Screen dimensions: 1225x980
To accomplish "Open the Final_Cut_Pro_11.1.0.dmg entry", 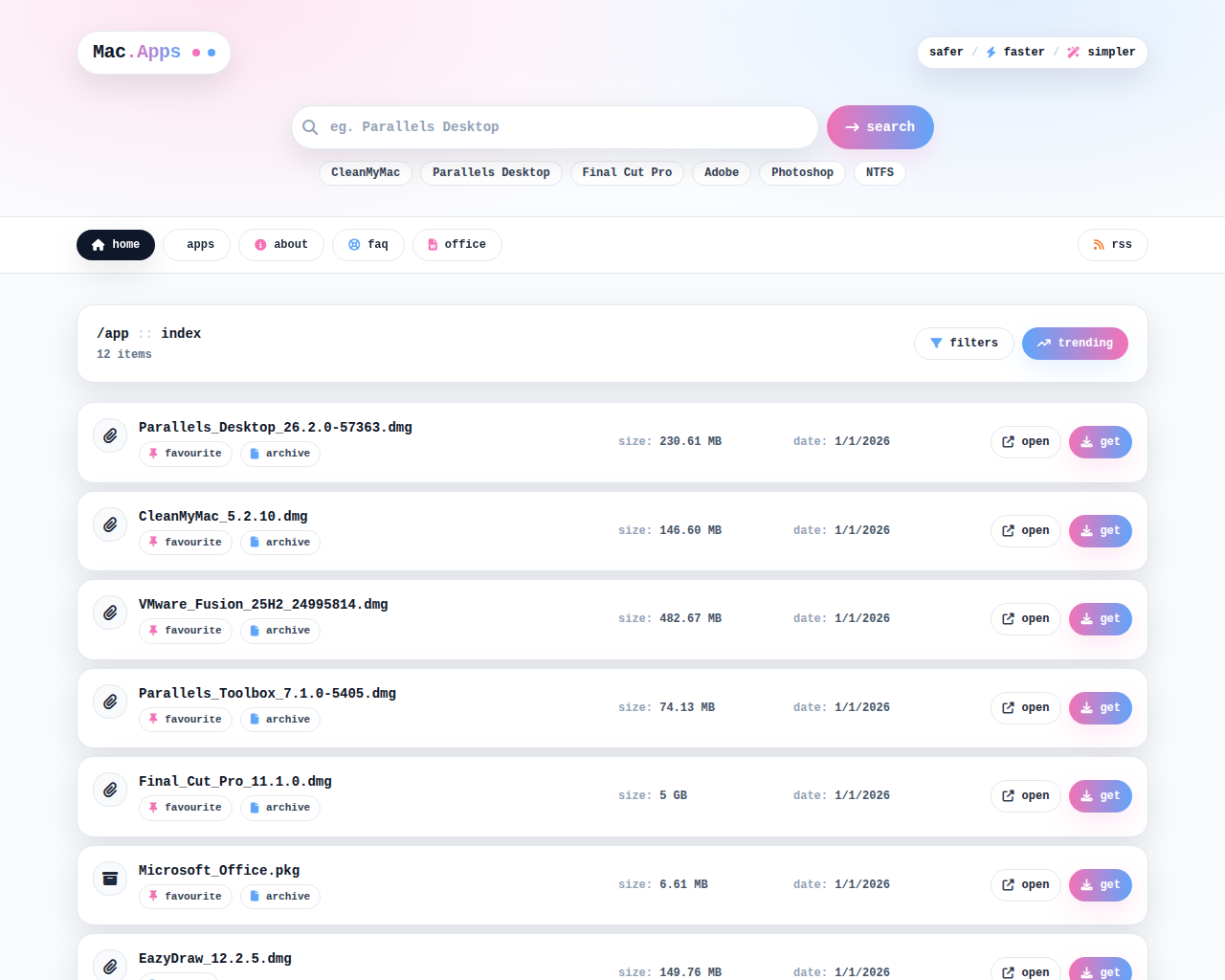I will coord(1025,795).
